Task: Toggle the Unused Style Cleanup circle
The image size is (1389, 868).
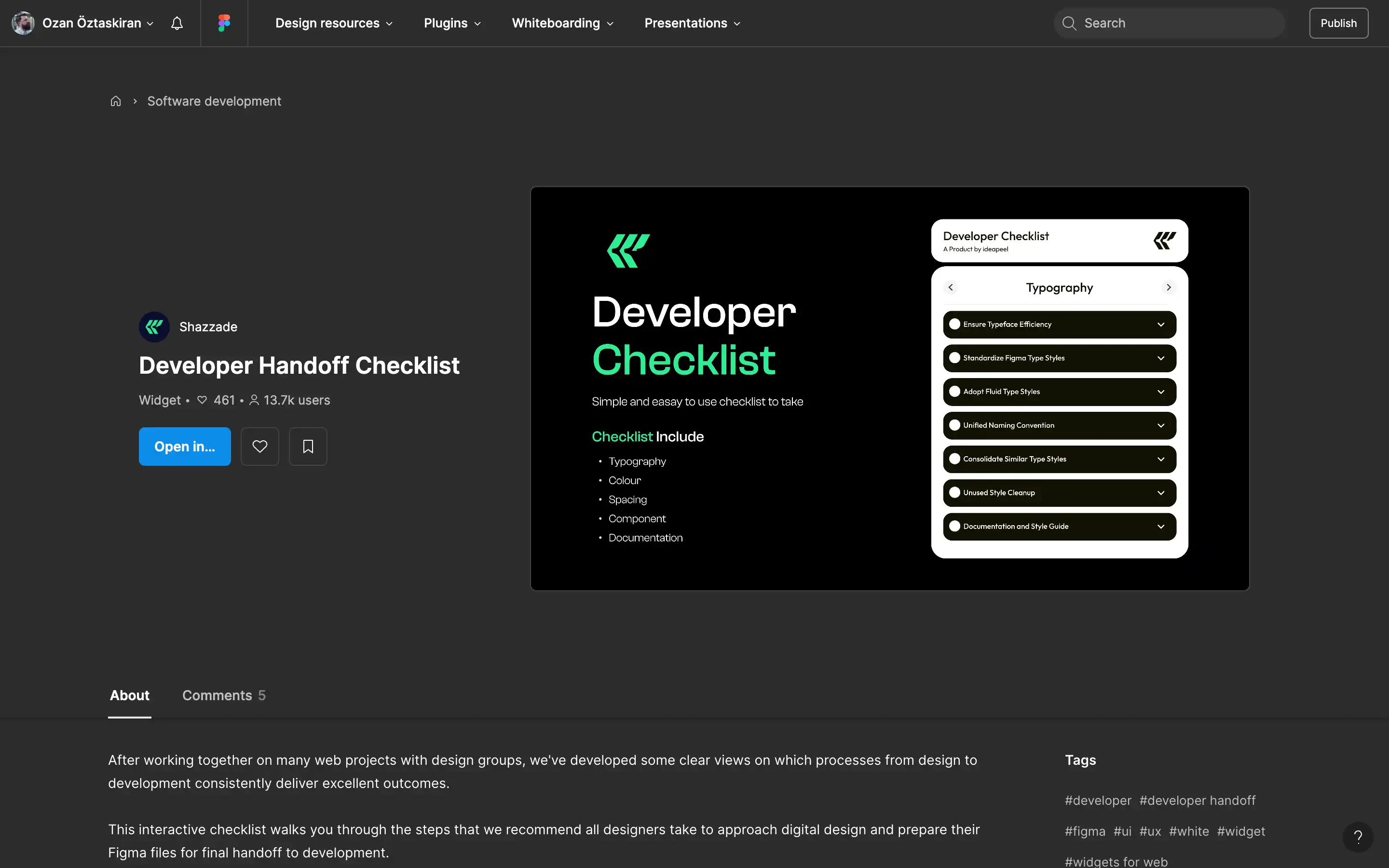Action: point(954,492)
